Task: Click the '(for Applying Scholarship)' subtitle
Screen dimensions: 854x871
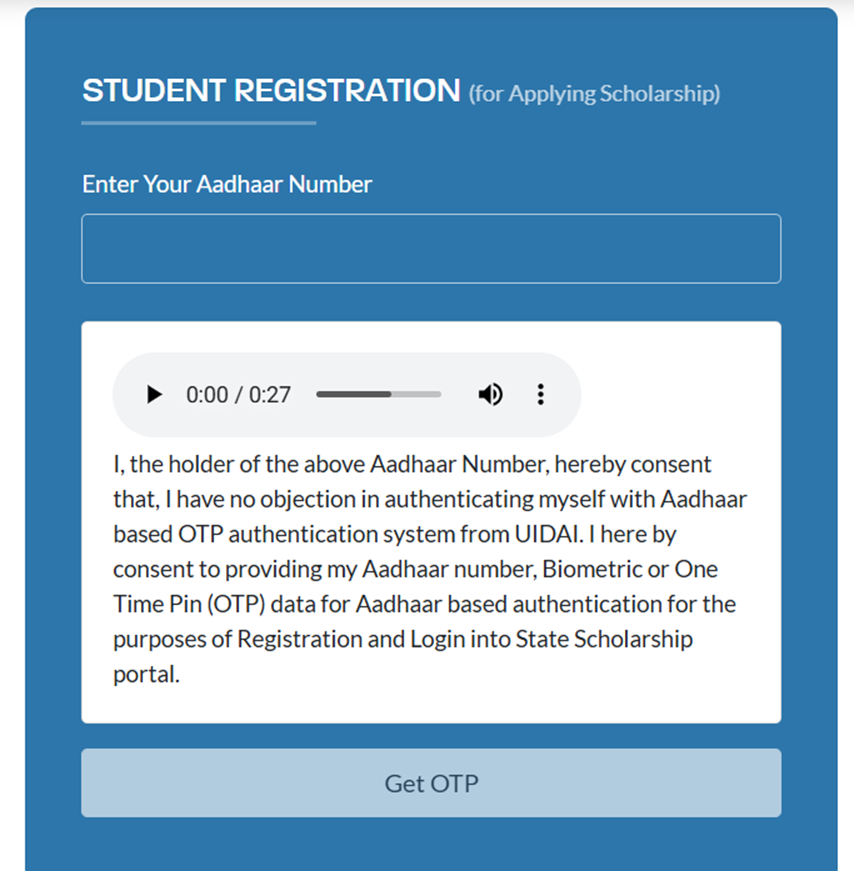Action: pos(594,94)
